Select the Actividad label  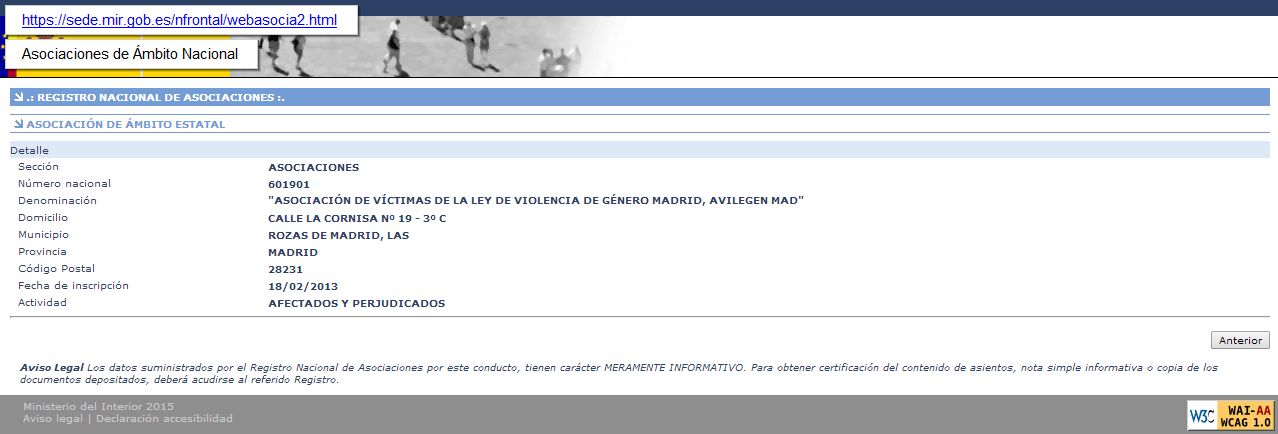42,302
